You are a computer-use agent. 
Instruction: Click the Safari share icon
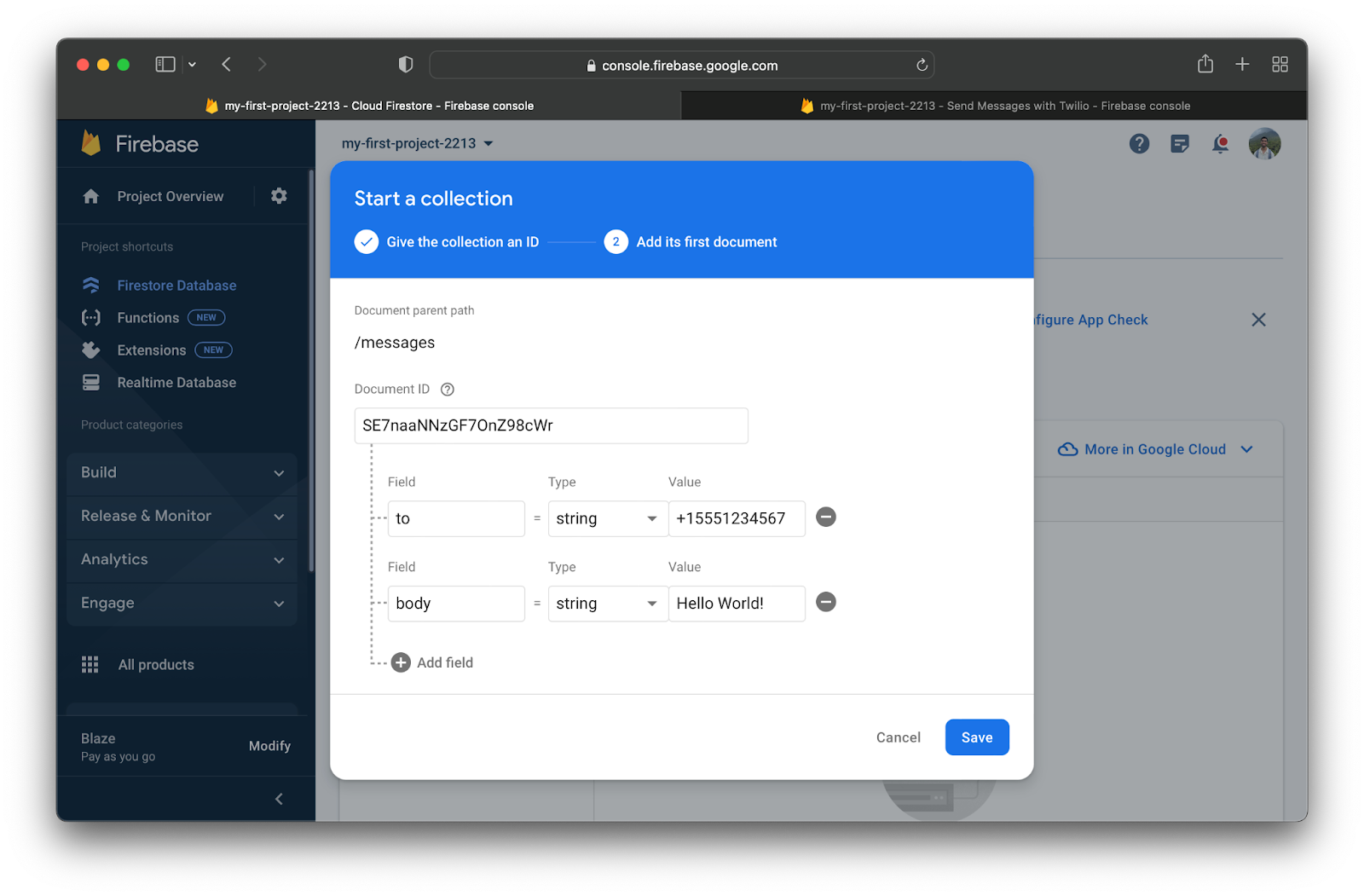[1205, 64]
